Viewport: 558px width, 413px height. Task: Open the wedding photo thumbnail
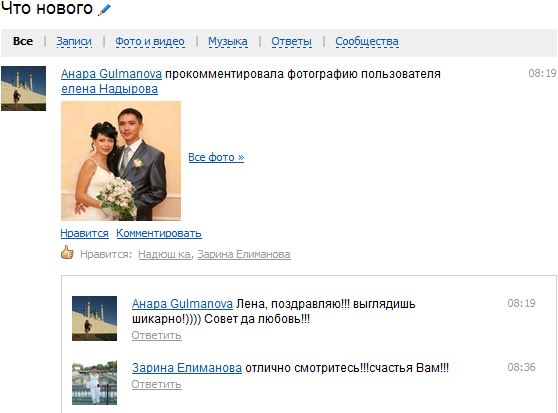click(121, 161)
